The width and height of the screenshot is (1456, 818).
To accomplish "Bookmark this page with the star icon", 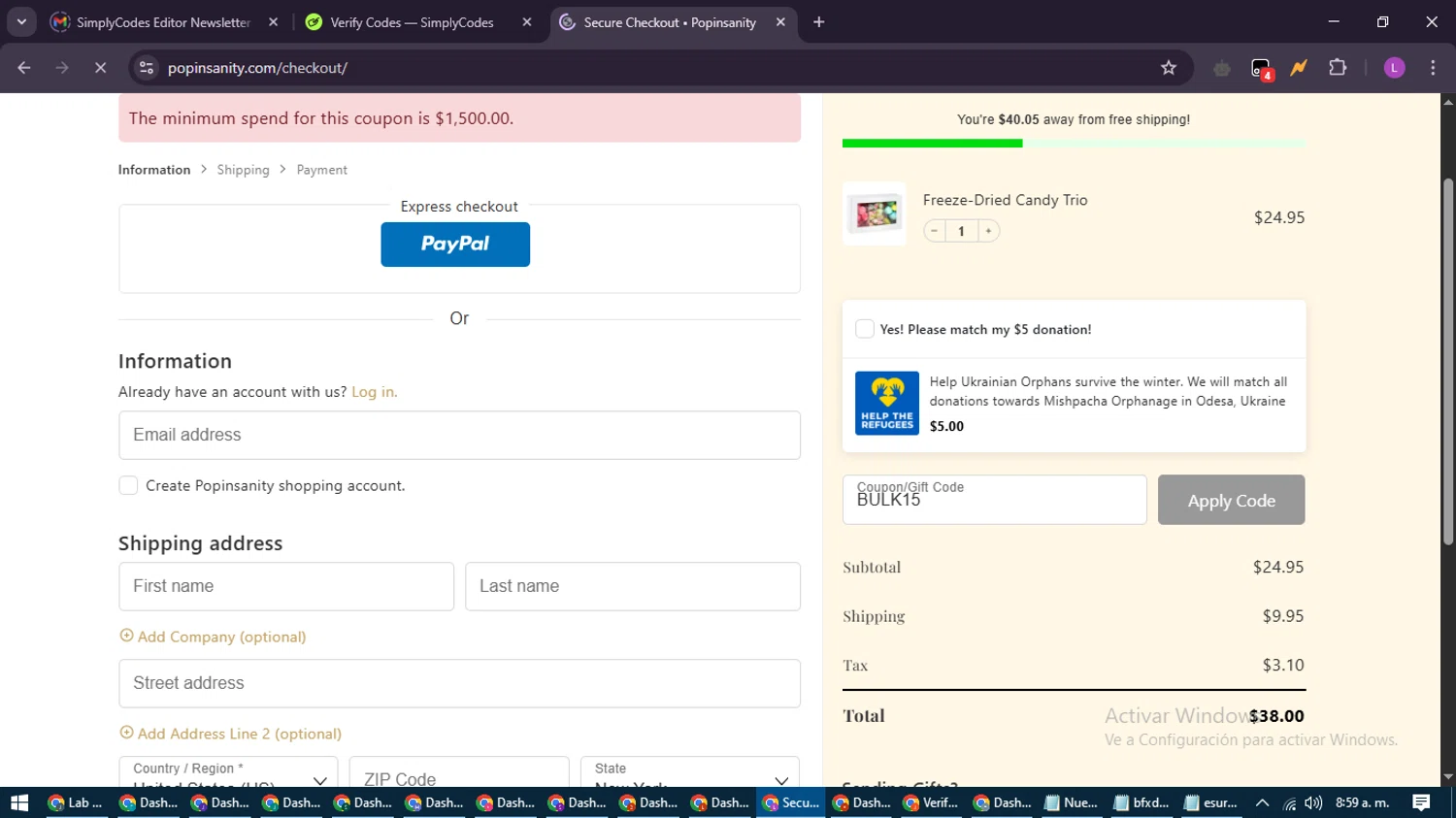I will (x=1169, y=68).
